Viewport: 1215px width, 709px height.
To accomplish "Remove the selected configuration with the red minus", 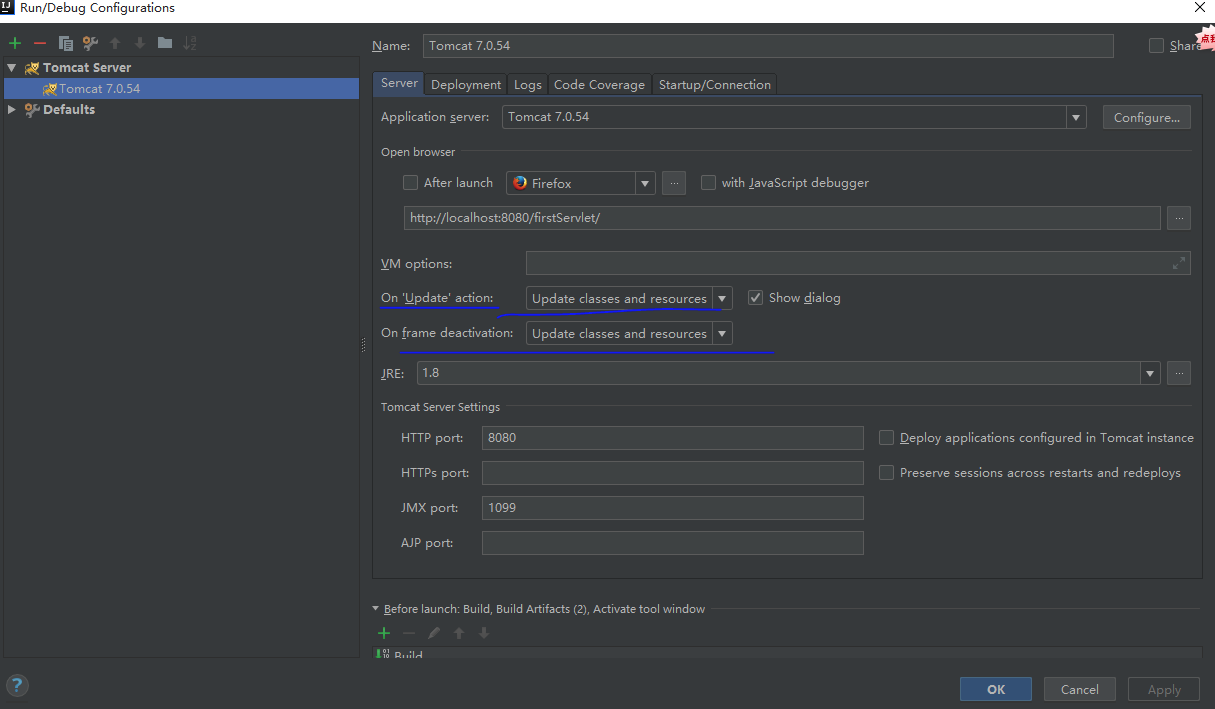I will [40, 43].
